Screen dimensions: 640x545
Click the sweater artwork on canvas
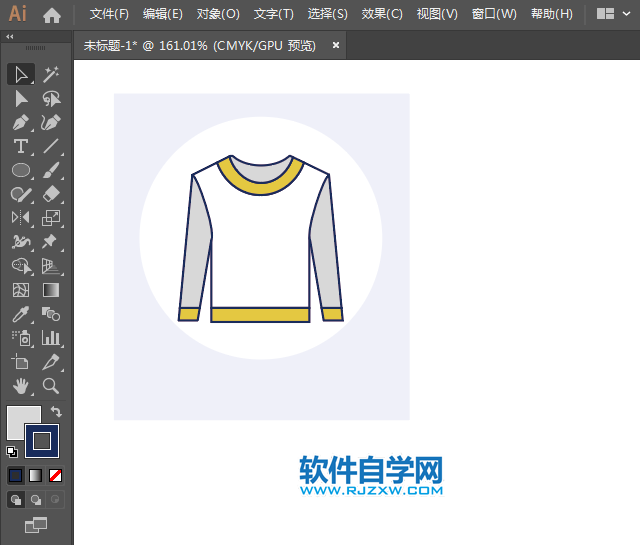coord(261,238)
